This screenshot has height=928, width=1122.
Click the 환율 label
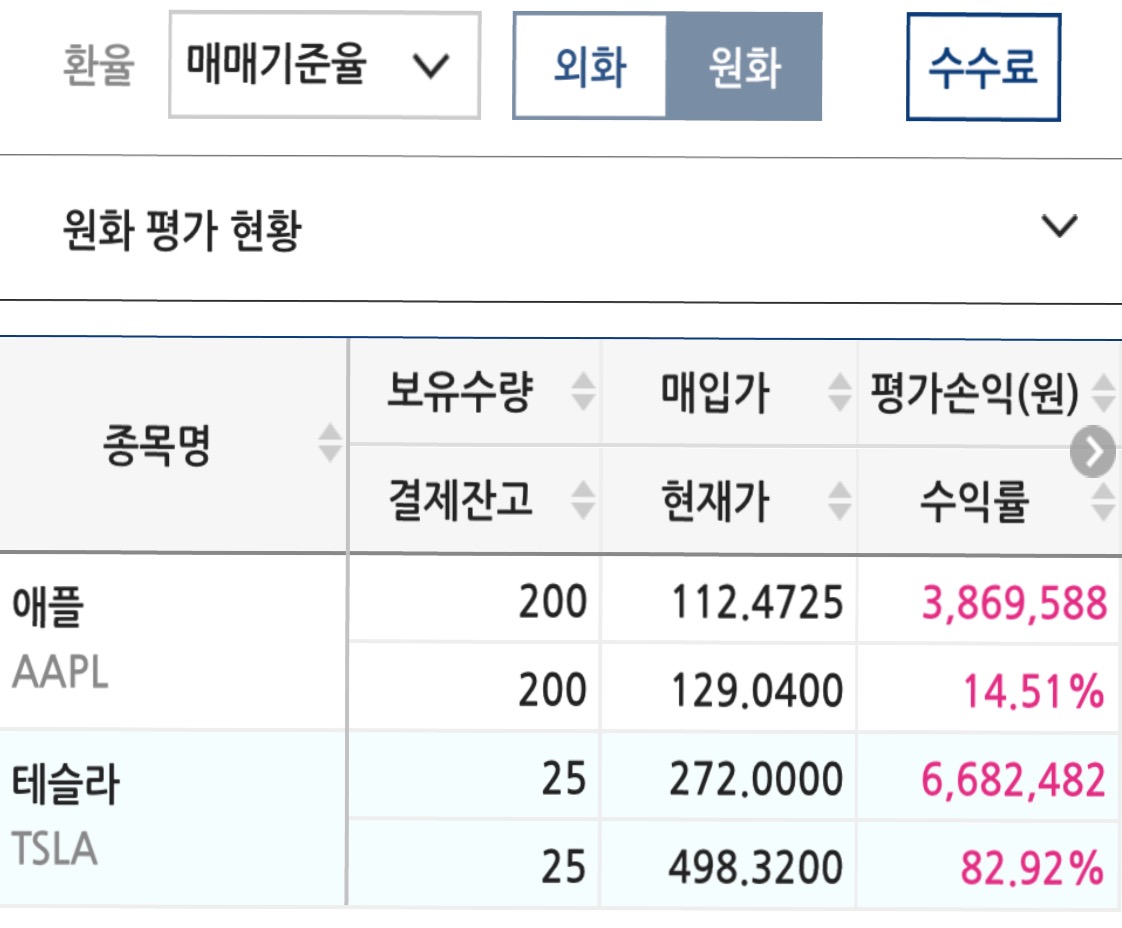pyautogui.click(x=99, y=65)
